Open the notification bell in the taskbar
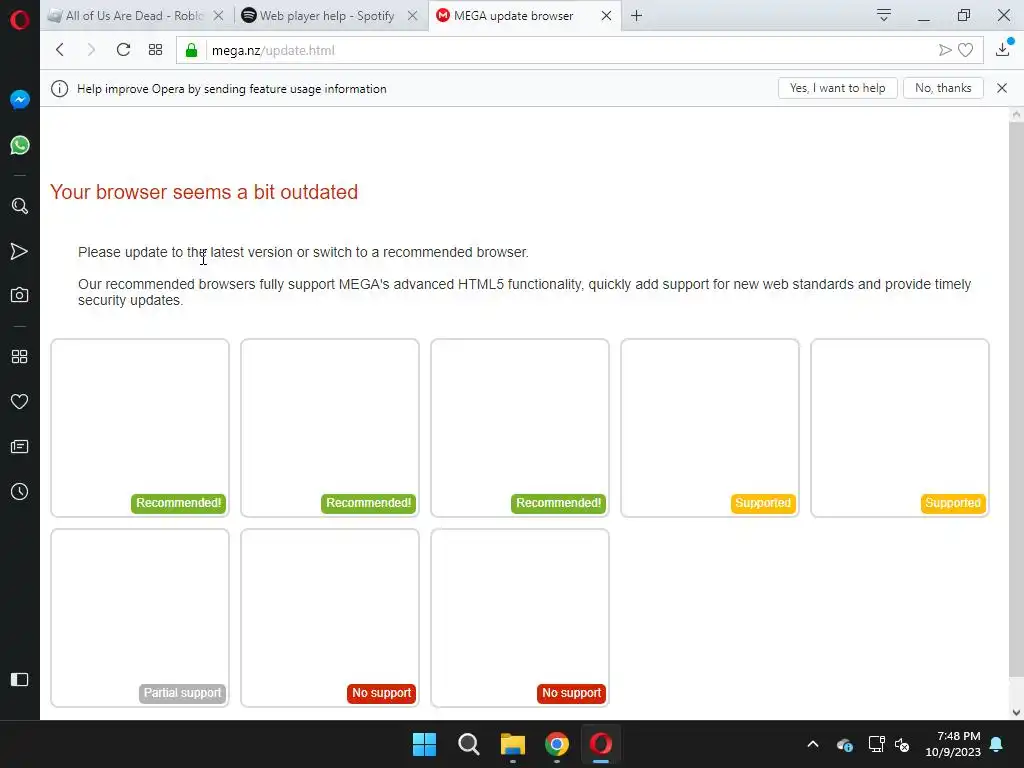 coord(997,744)
